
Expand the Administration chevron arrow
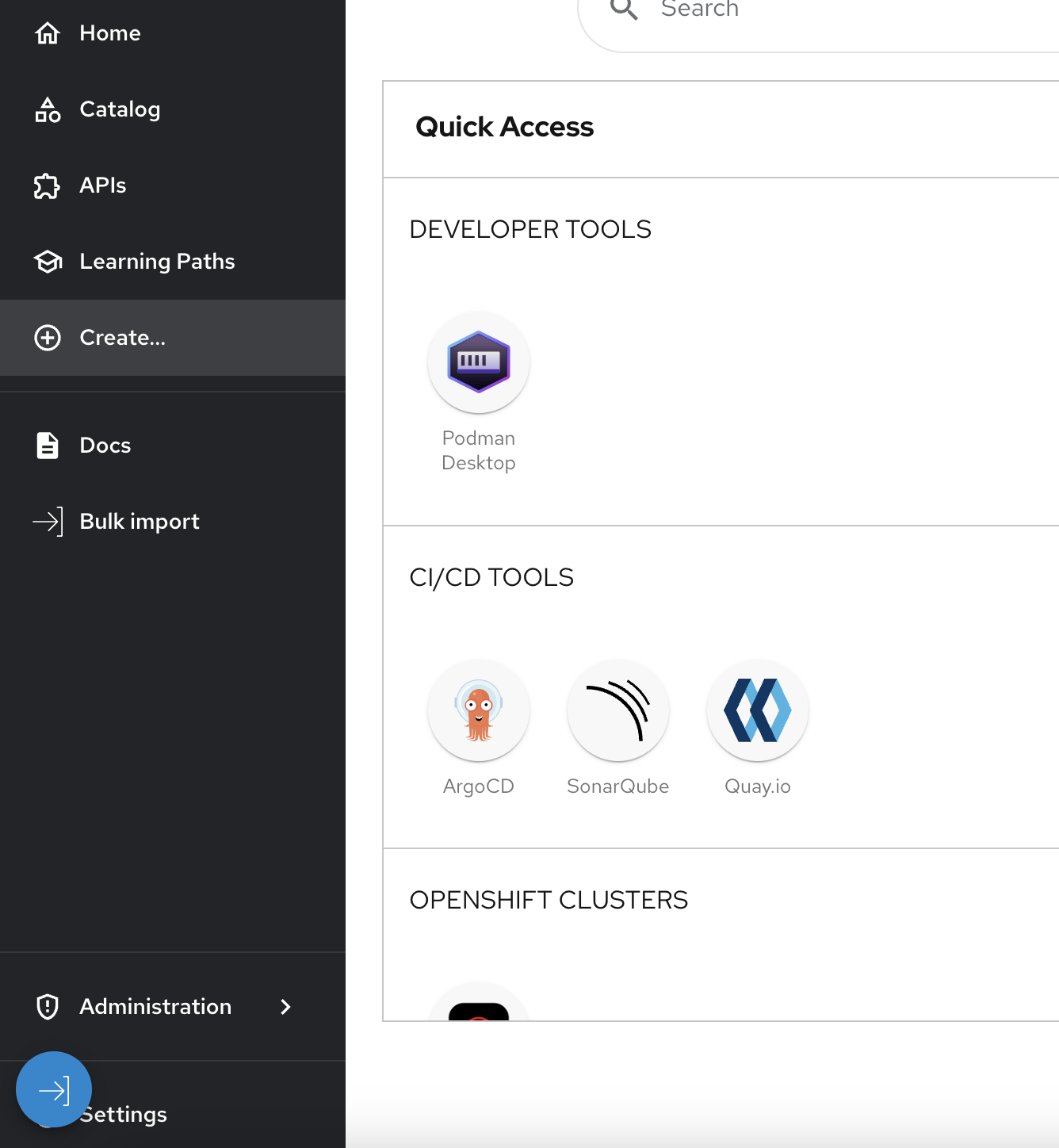pyautogui.click(x=286, y=1007)
